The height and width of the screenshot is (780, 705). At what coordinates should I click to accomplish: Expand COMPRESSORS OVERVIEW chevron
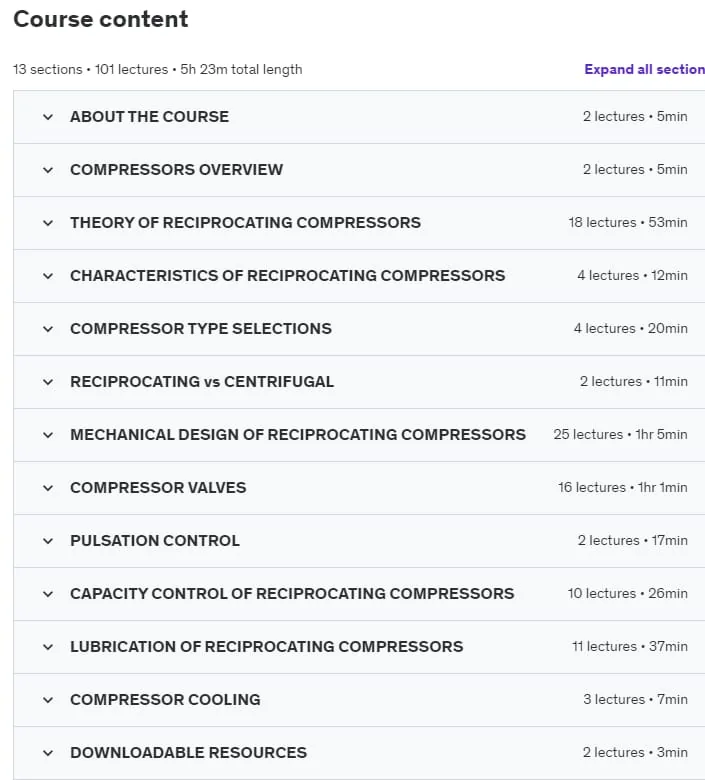(x=48, y=170)
